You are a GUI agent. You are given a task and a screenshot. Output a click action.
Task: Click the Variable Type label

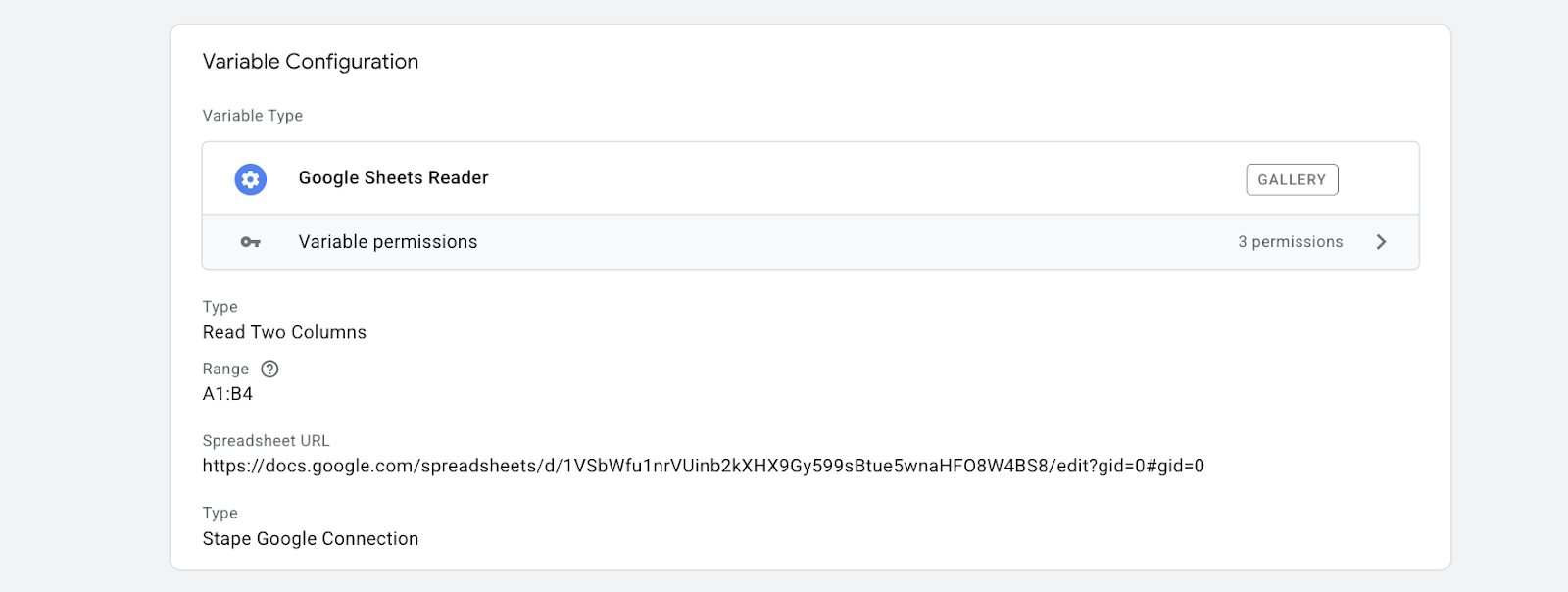pos(252,116)
